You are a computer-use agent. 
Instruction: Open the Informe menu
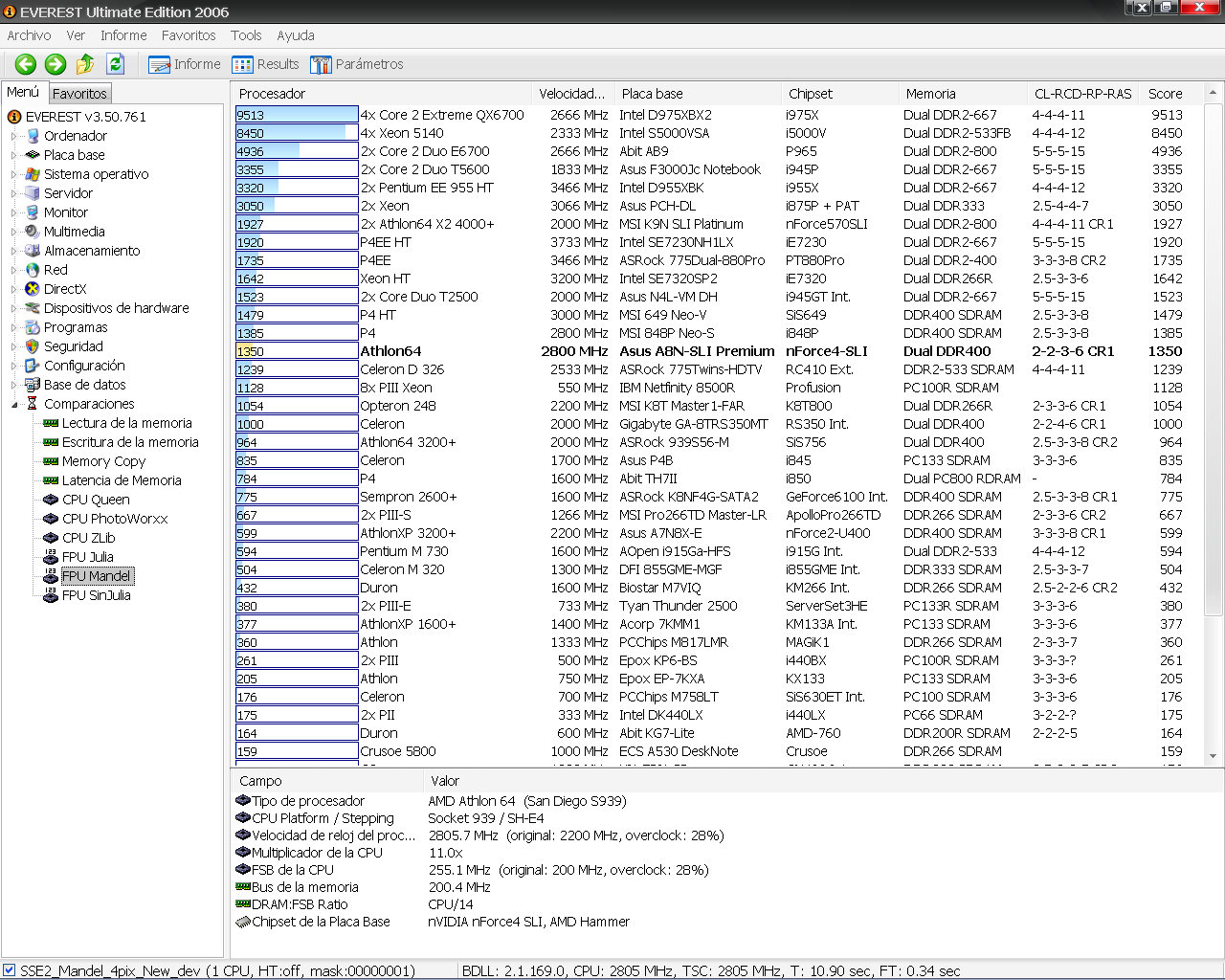123,35
